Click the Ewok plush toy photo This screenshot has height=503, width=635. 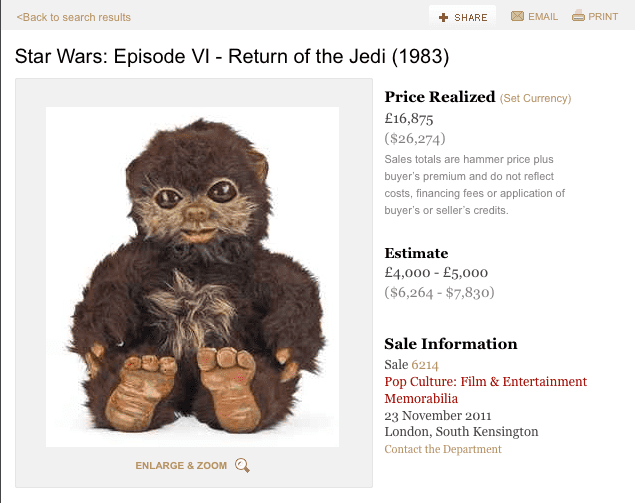coord(192,277)
